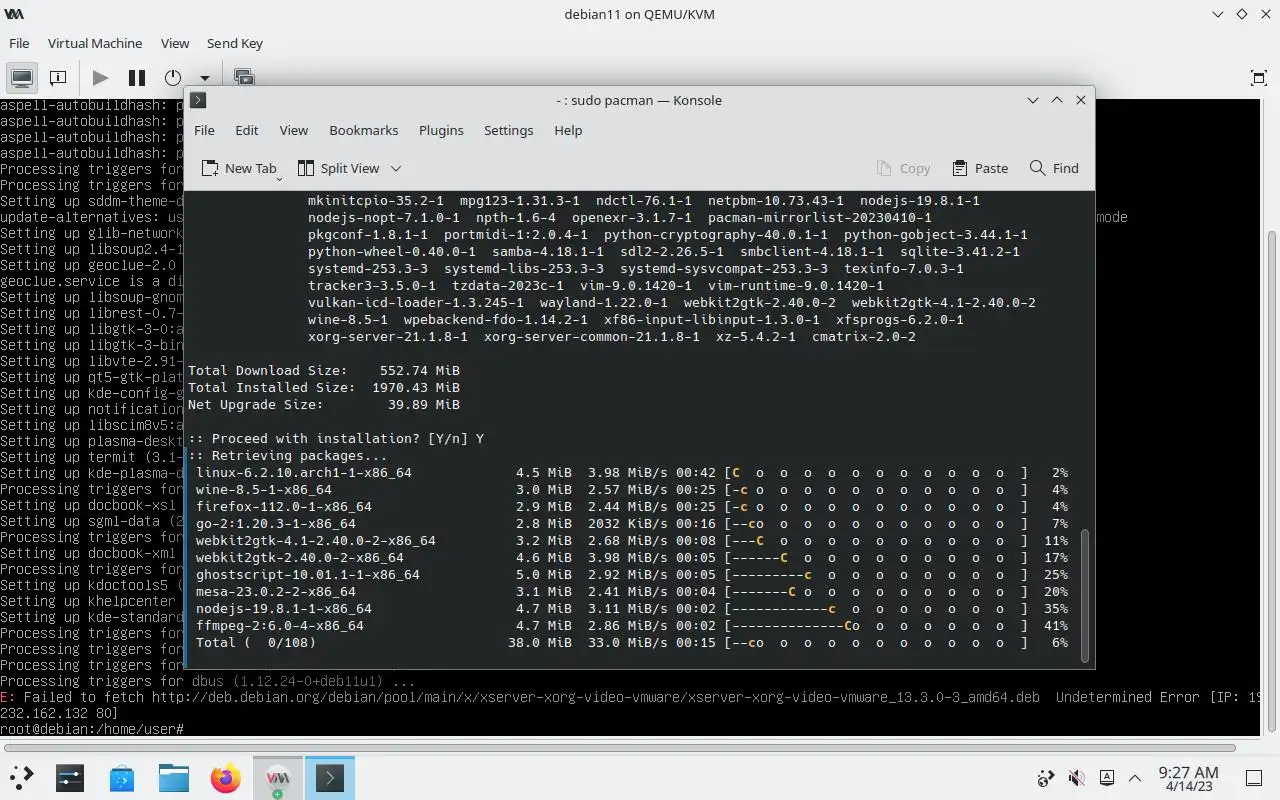Click the Copy toolbar button
The height and width of the screenshot is (800, 1280).
click(903, 168)
